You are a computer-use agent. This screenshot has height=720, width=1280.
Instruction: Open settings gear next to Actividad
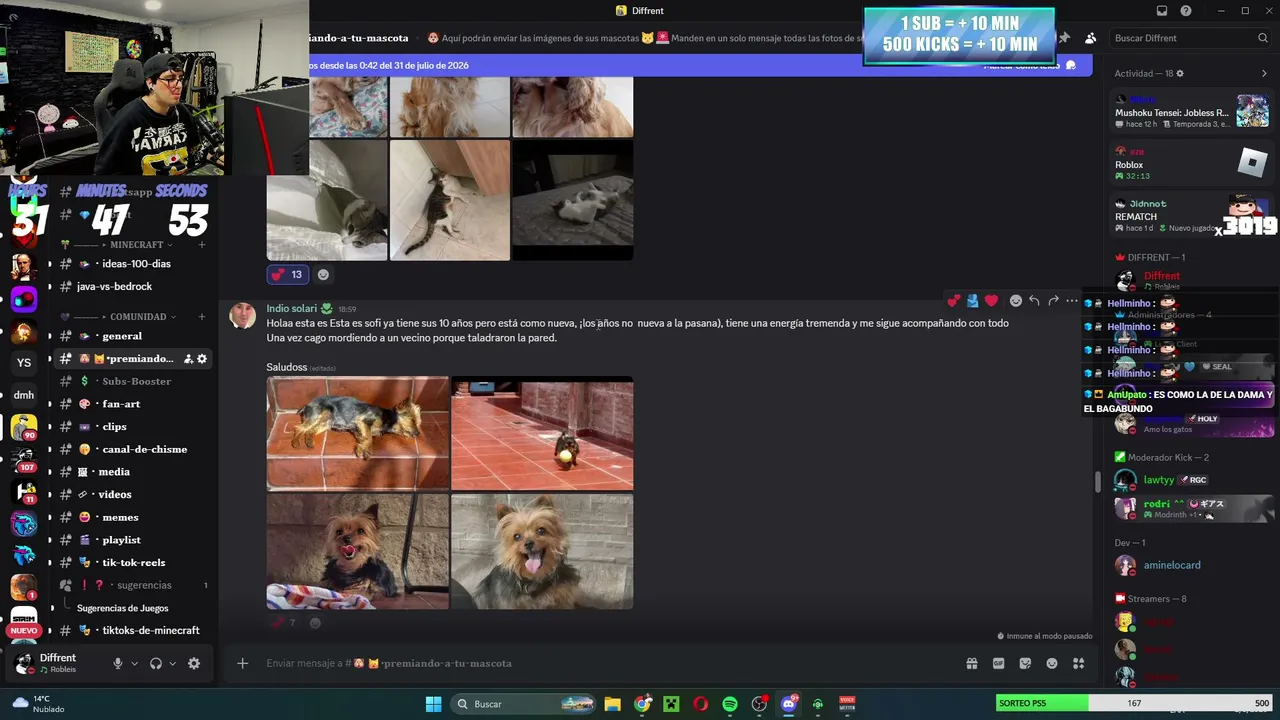1180,73
